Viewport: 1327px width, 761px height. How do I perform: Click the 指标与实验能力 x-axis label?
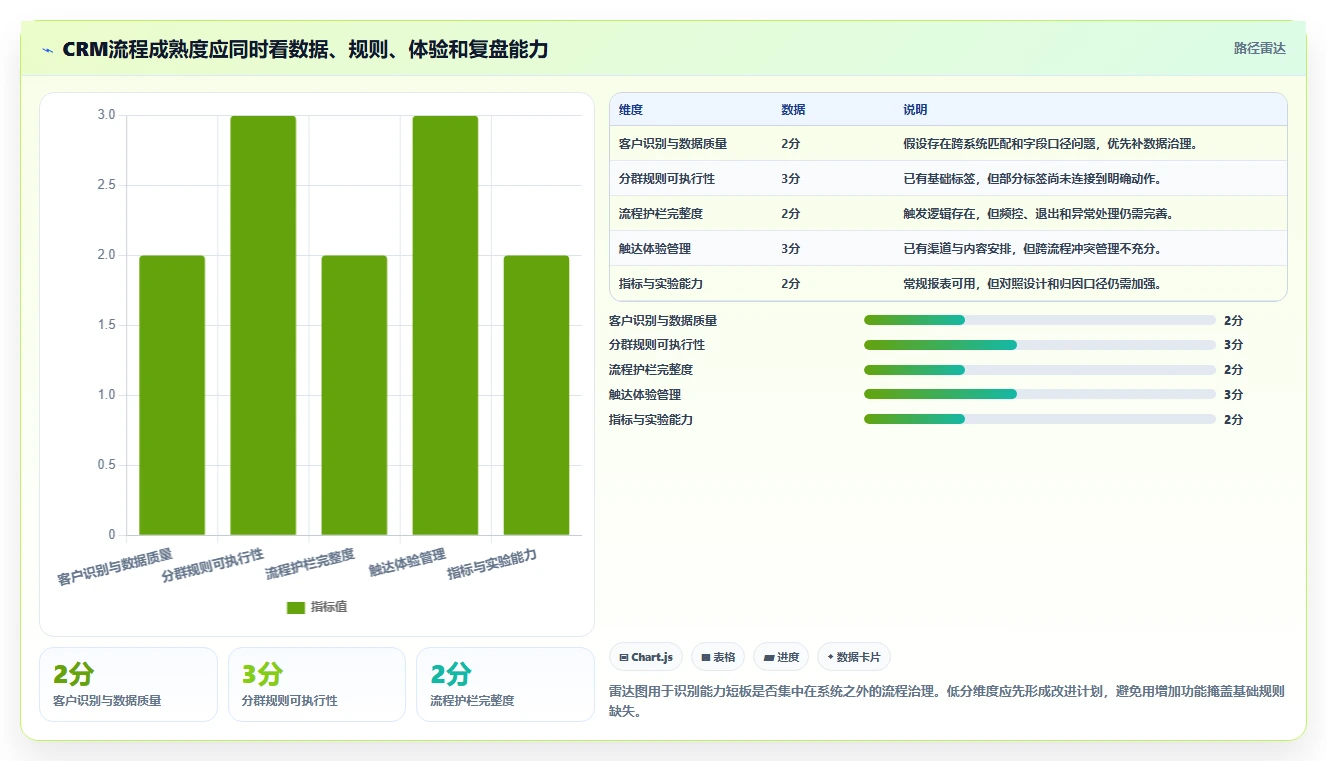[x=493, y=565]
